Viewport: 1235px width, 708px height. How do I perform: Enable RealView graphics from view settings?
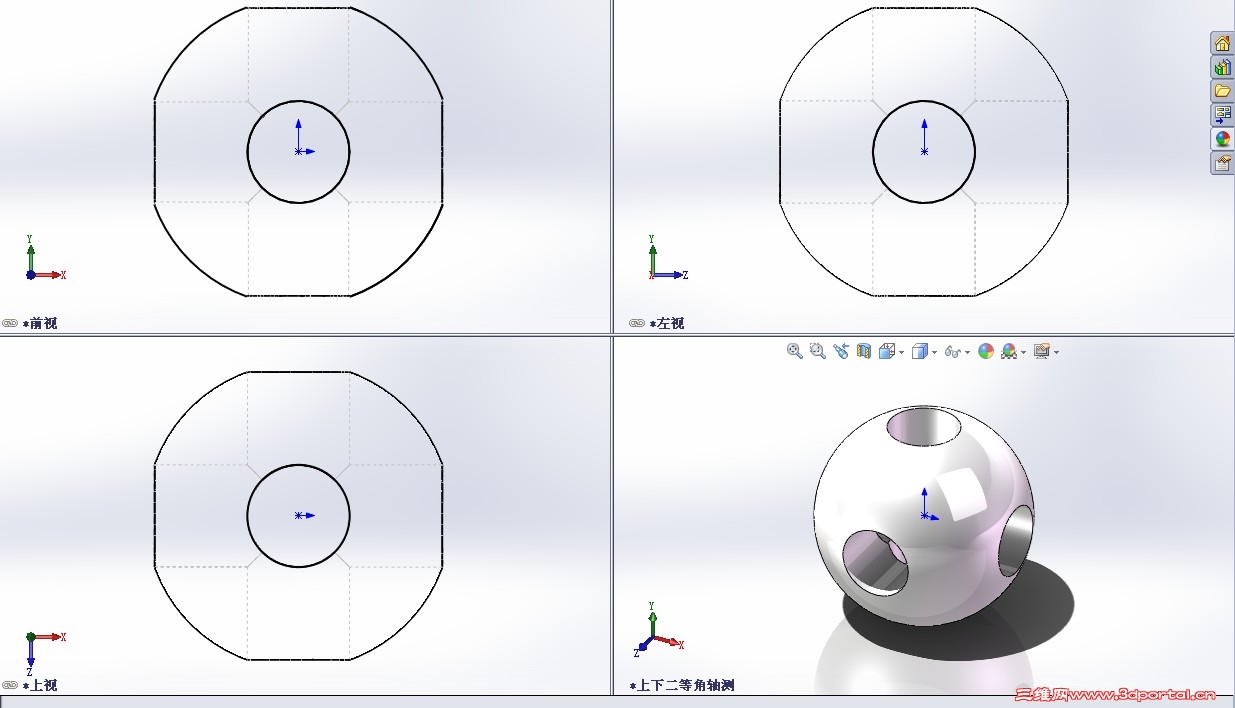[1042, 350]
